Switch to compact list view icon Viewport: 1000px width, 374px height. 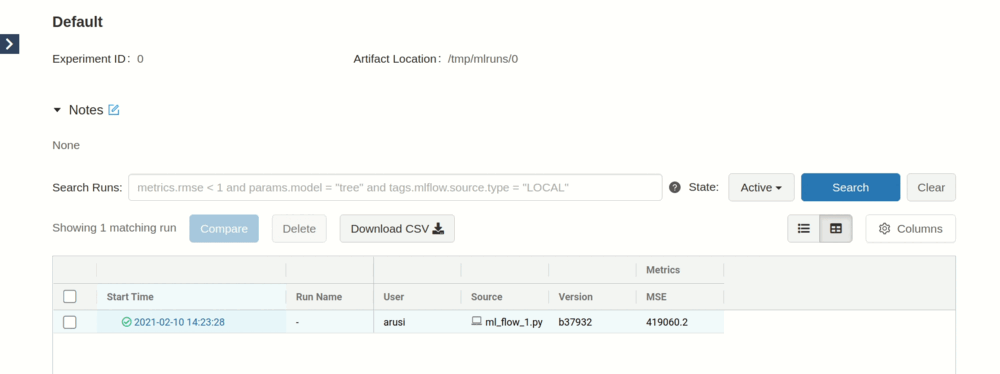point(804,228)
